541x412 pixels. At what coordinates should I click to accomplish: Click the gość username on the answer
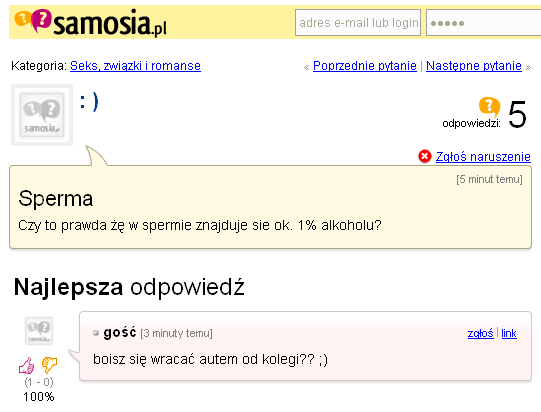[120, 333]
